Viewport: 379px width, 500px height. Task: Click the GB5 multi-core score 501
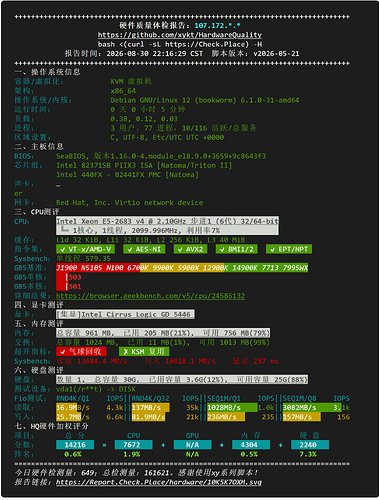pyautogui.click(x=75, y=287)
